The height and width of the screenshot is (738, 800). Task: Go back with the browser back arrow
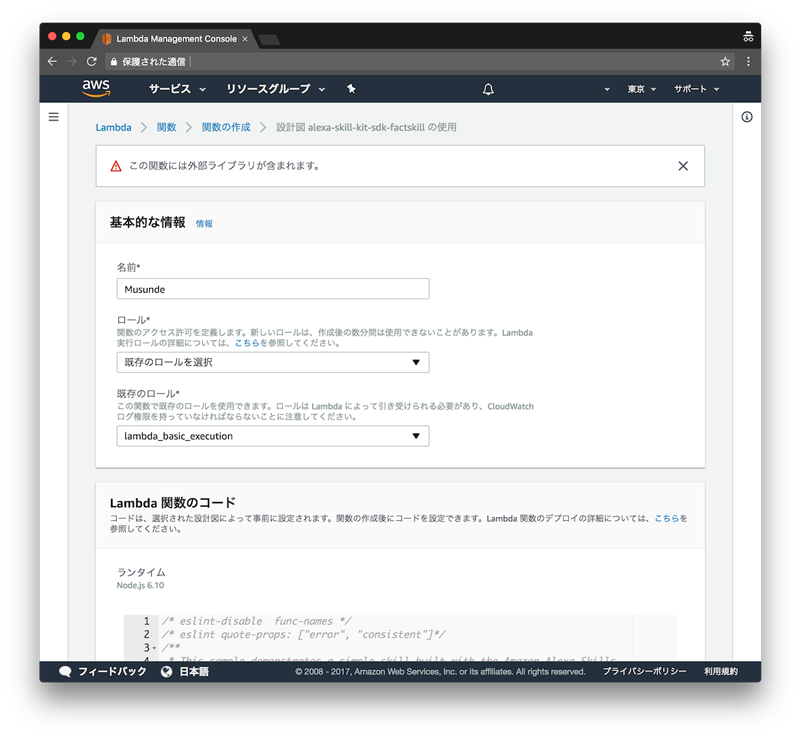click(x=52, y=61)
